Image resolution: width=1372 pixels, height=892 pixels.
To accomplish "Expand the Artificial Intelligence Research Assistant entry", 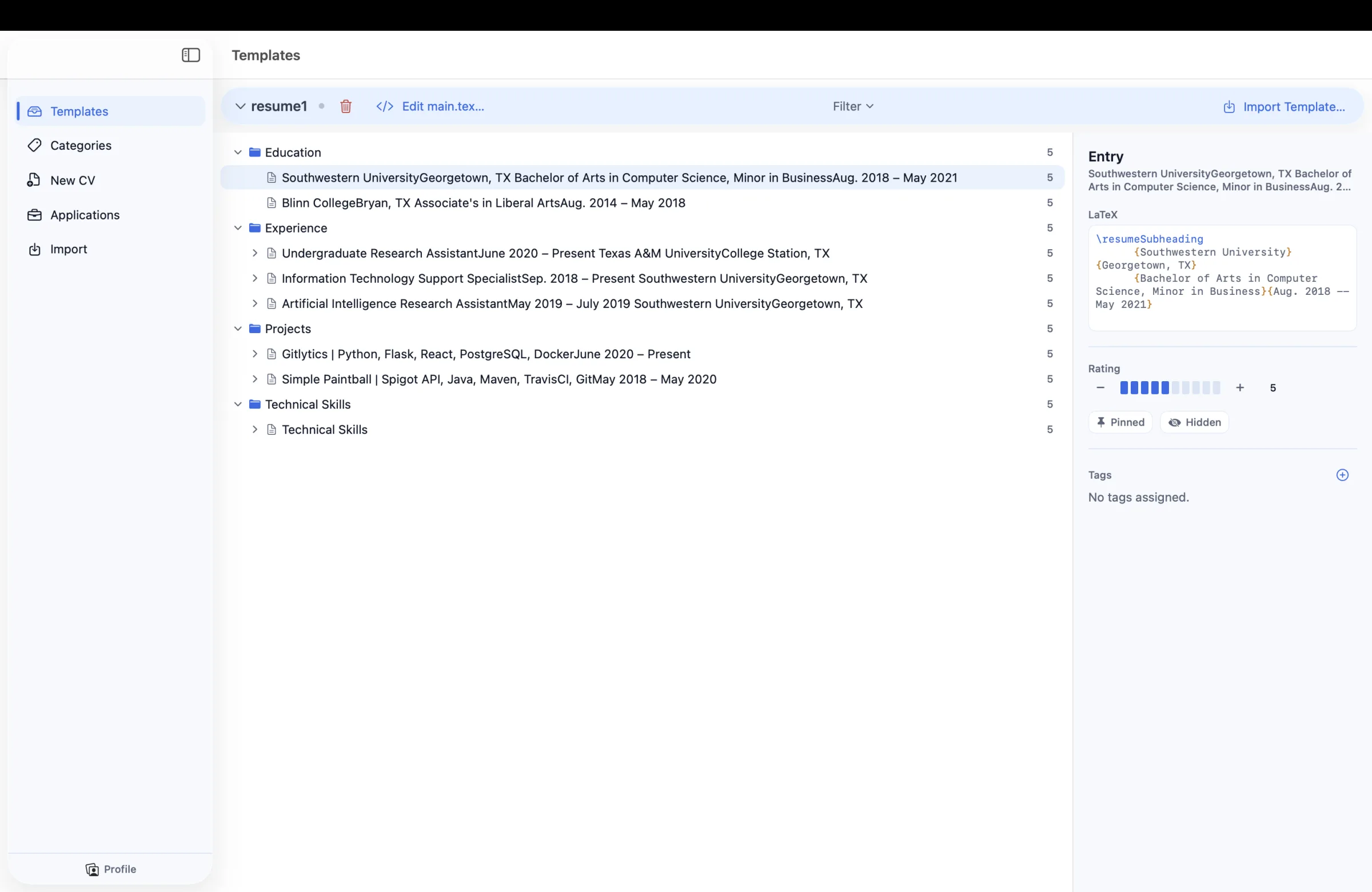I will 254,303.
